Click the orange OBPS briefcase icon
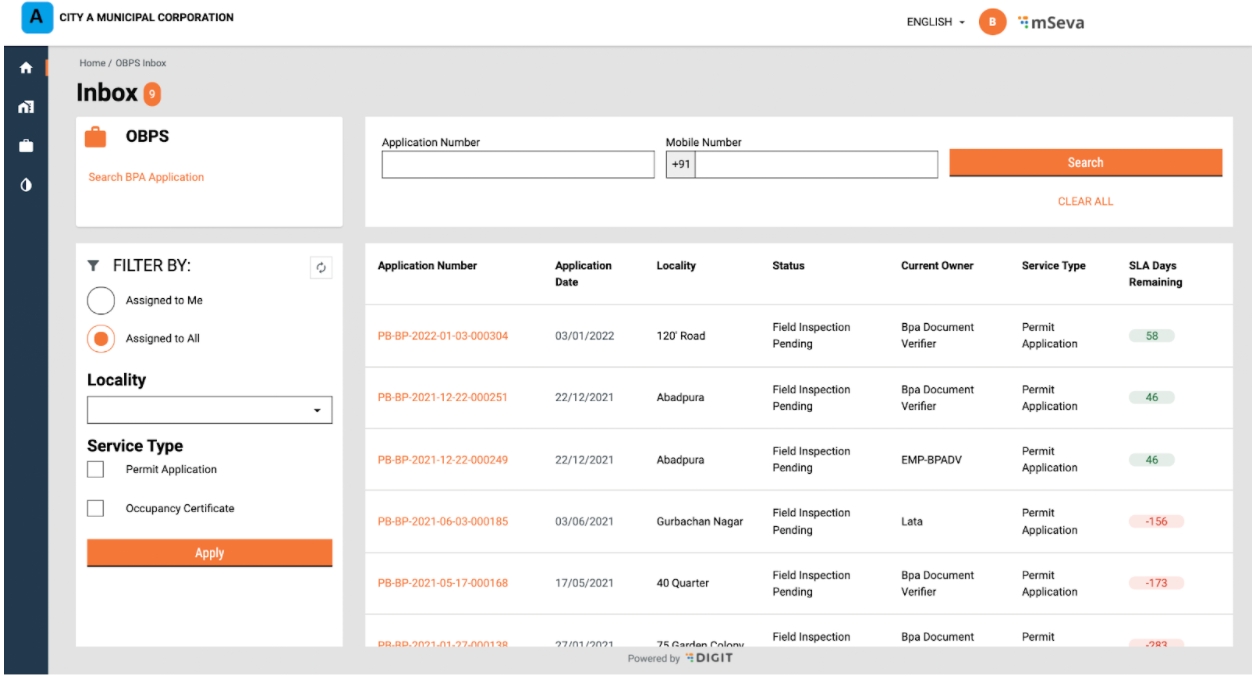This screenshot has height=678, width=1256. pos(96,137)
